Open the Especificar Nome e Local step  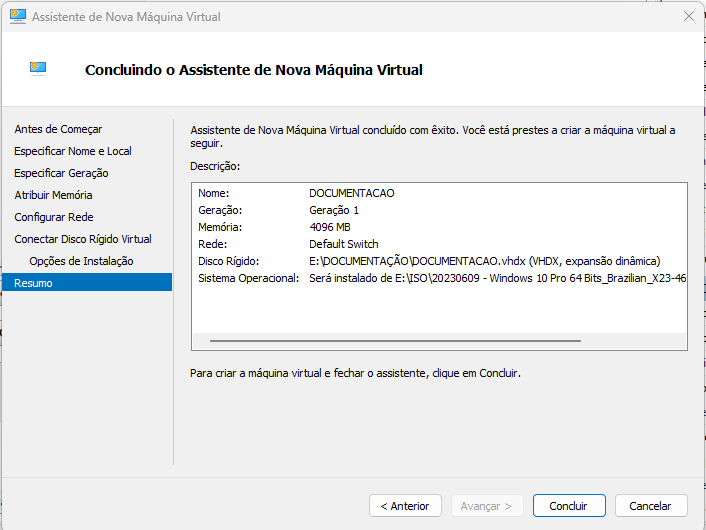click(73, 151)
